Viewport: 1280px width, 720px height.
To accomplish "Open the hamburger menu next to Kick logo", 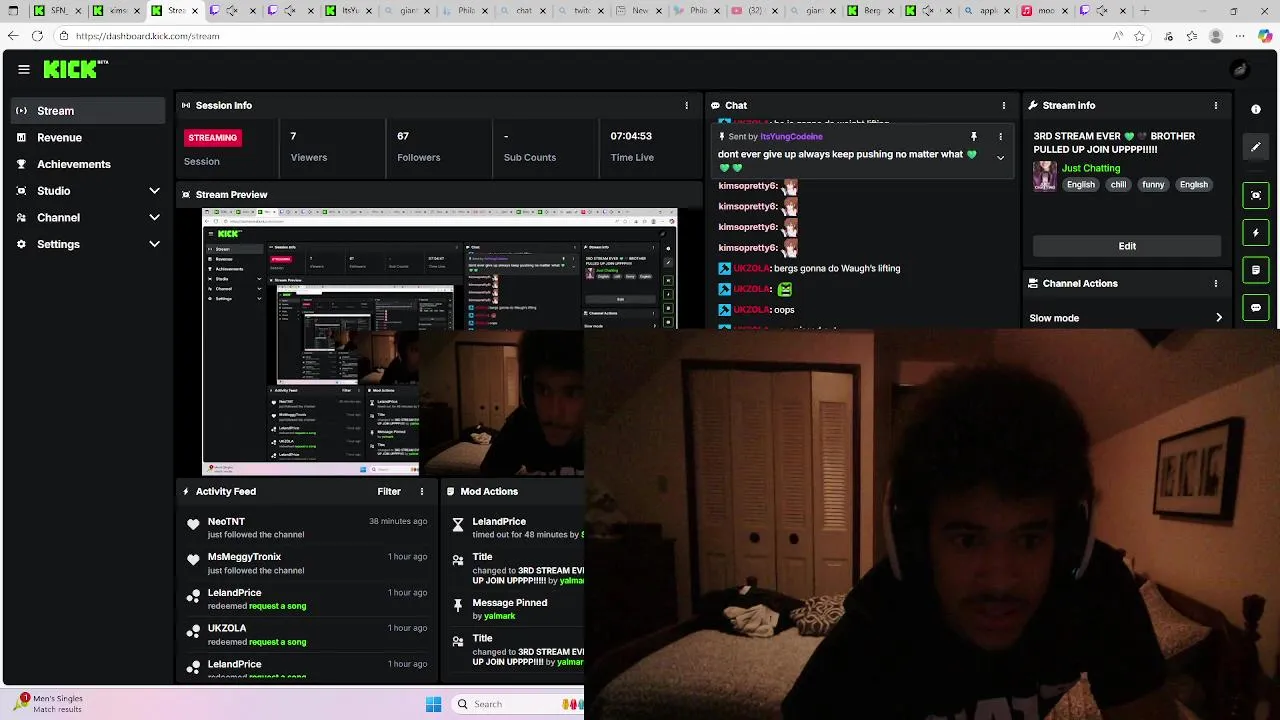I will point(24,69).
